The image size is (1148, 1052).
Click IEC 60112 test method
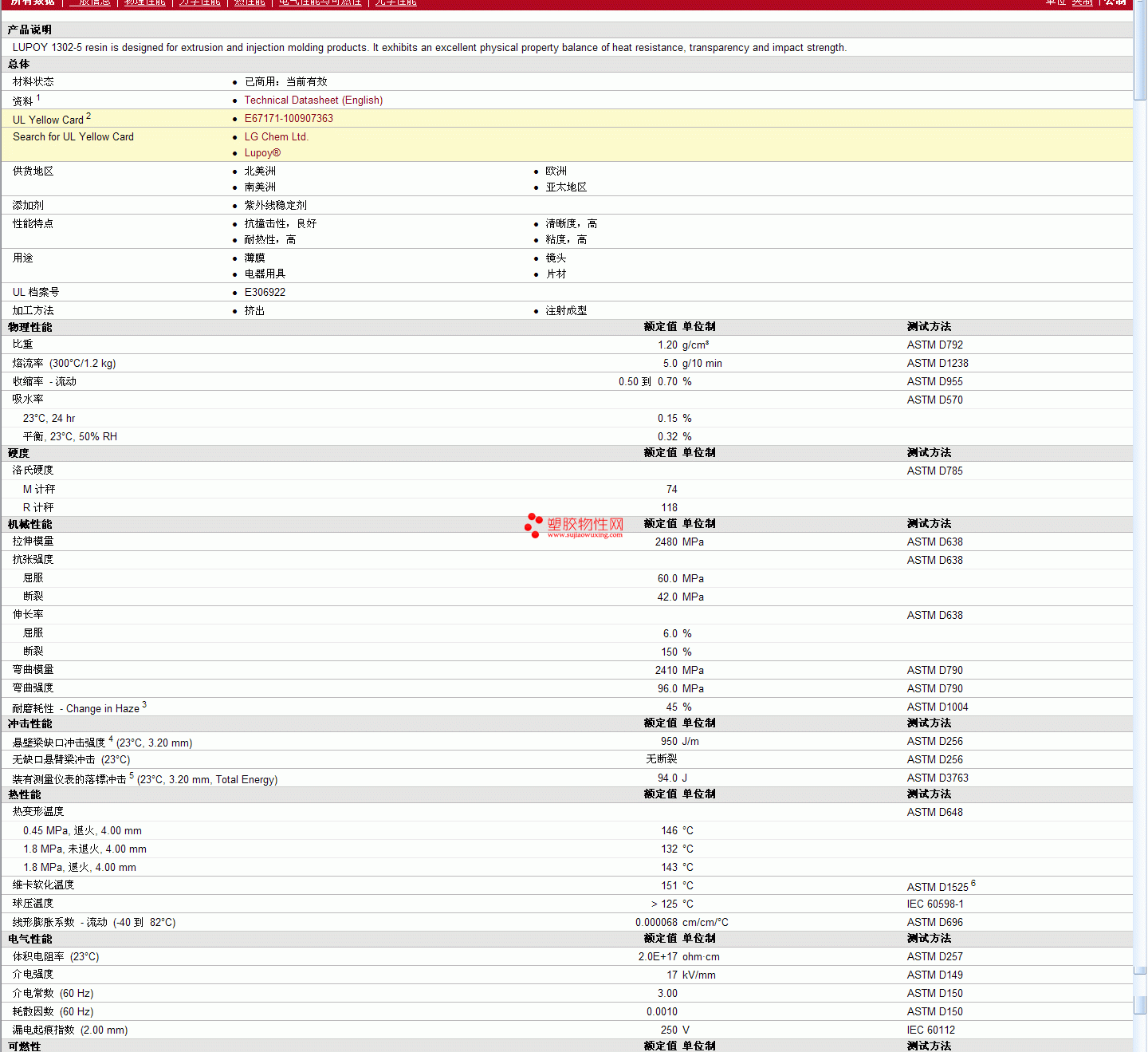pos(930,1030)
